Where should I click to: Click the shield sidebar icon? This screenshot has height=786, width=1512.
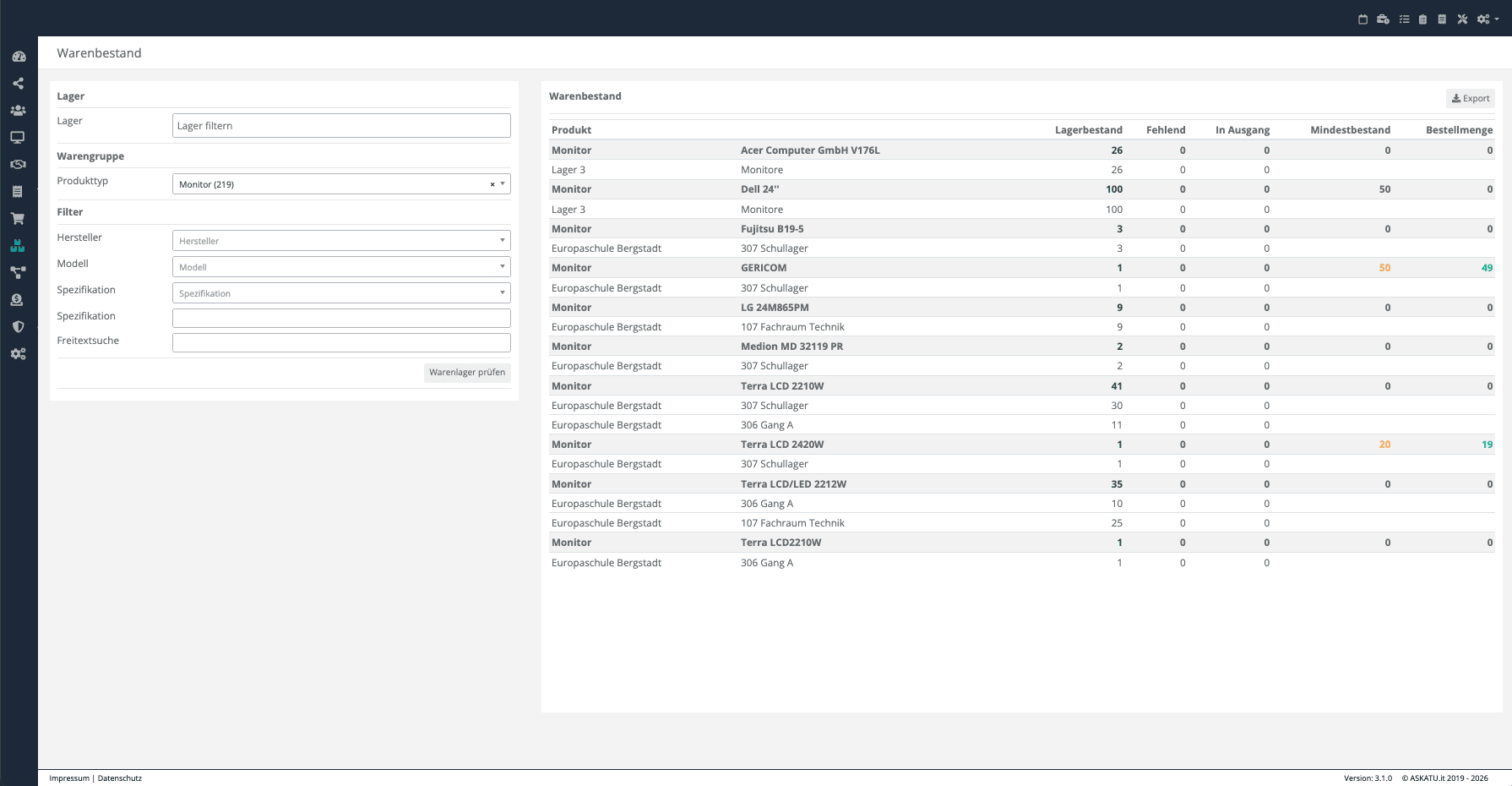[x=19, y=327]
